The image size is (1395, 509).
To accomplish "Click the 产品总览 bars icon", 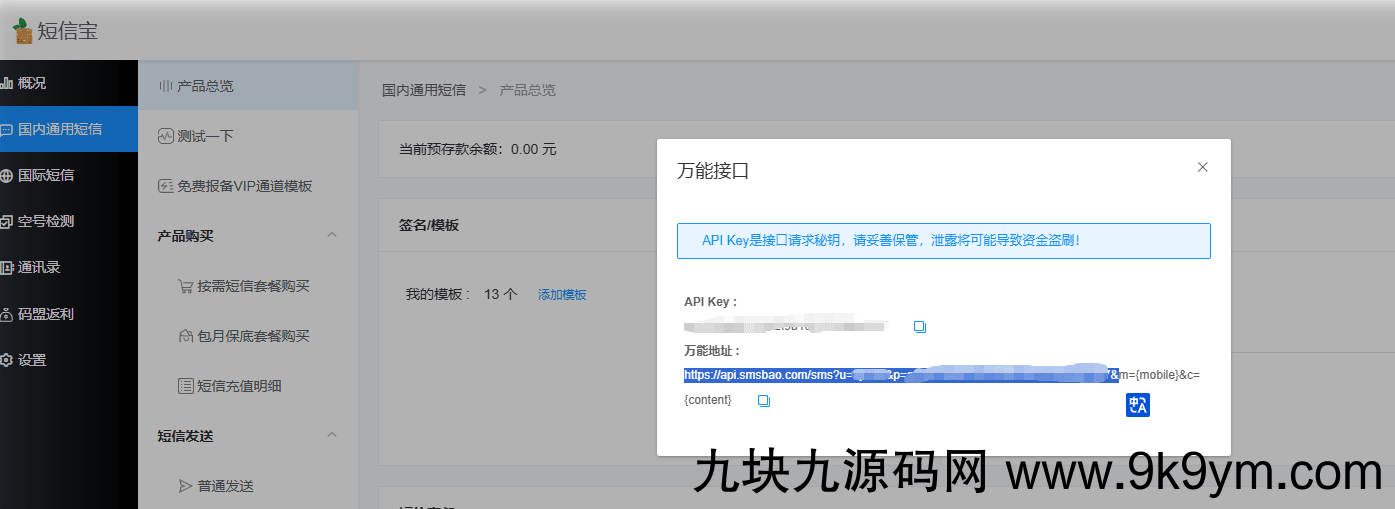I will click(166, 86).
